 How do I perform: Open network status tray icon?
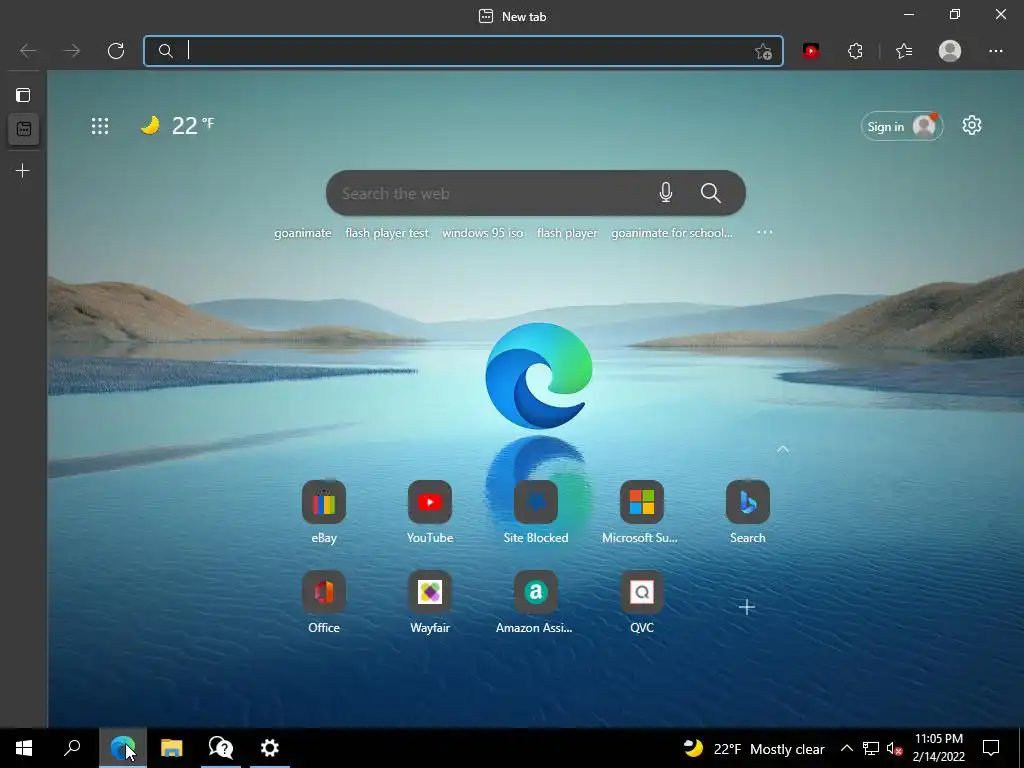coord(871,748)
